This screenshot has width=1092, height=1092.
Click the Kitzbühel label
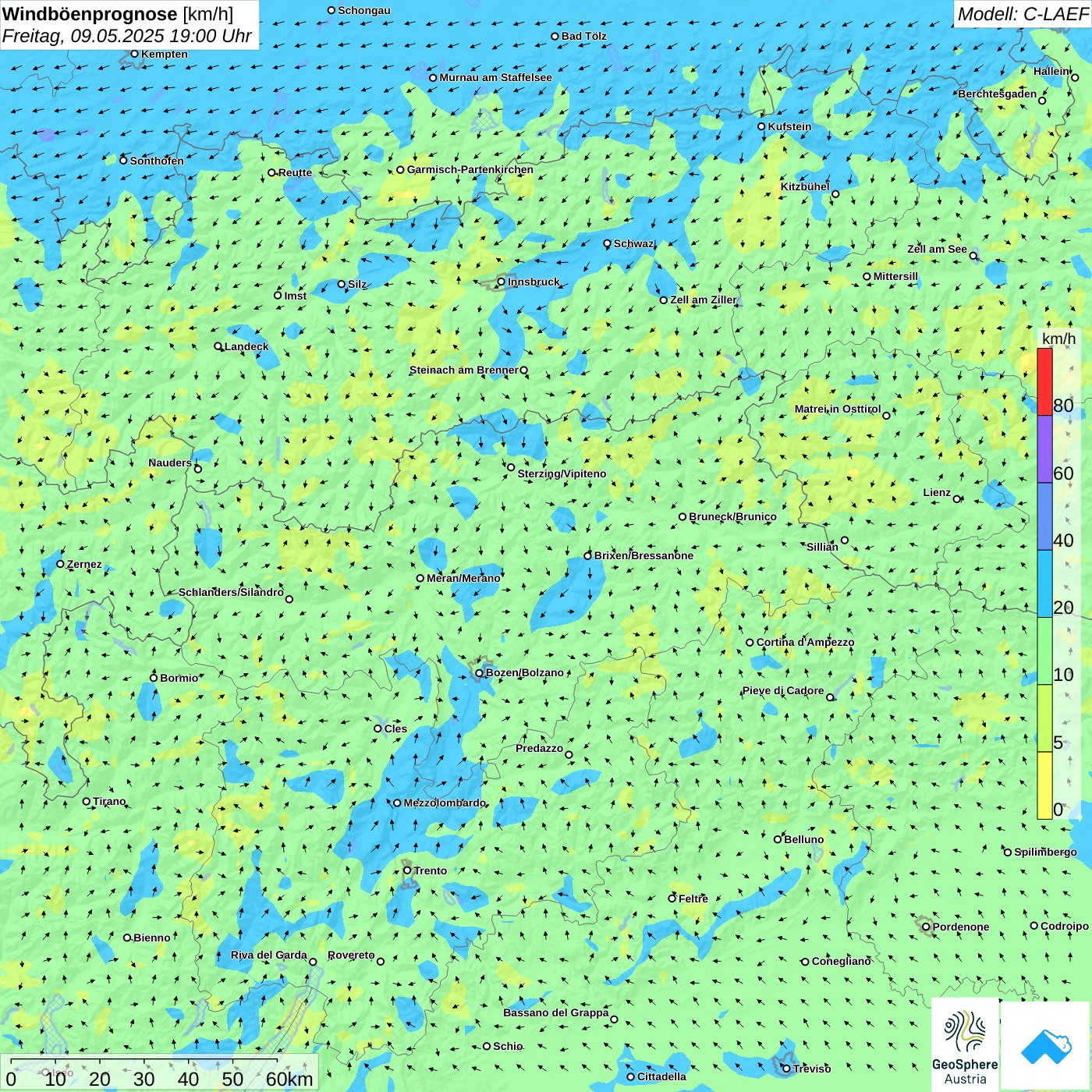805,186
